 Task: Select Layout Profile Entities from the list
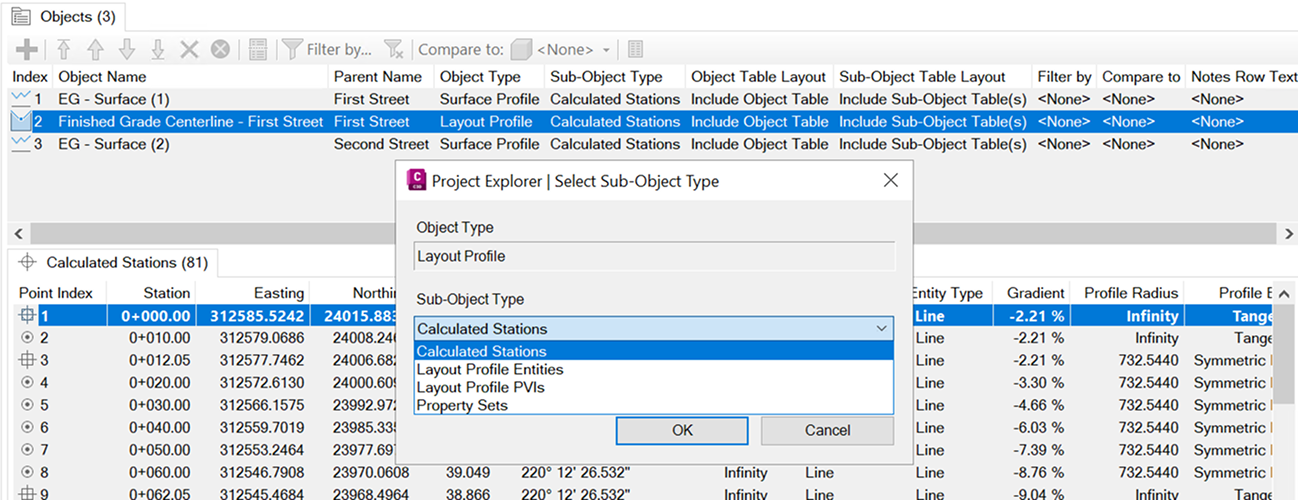click(x=490, y=370)
